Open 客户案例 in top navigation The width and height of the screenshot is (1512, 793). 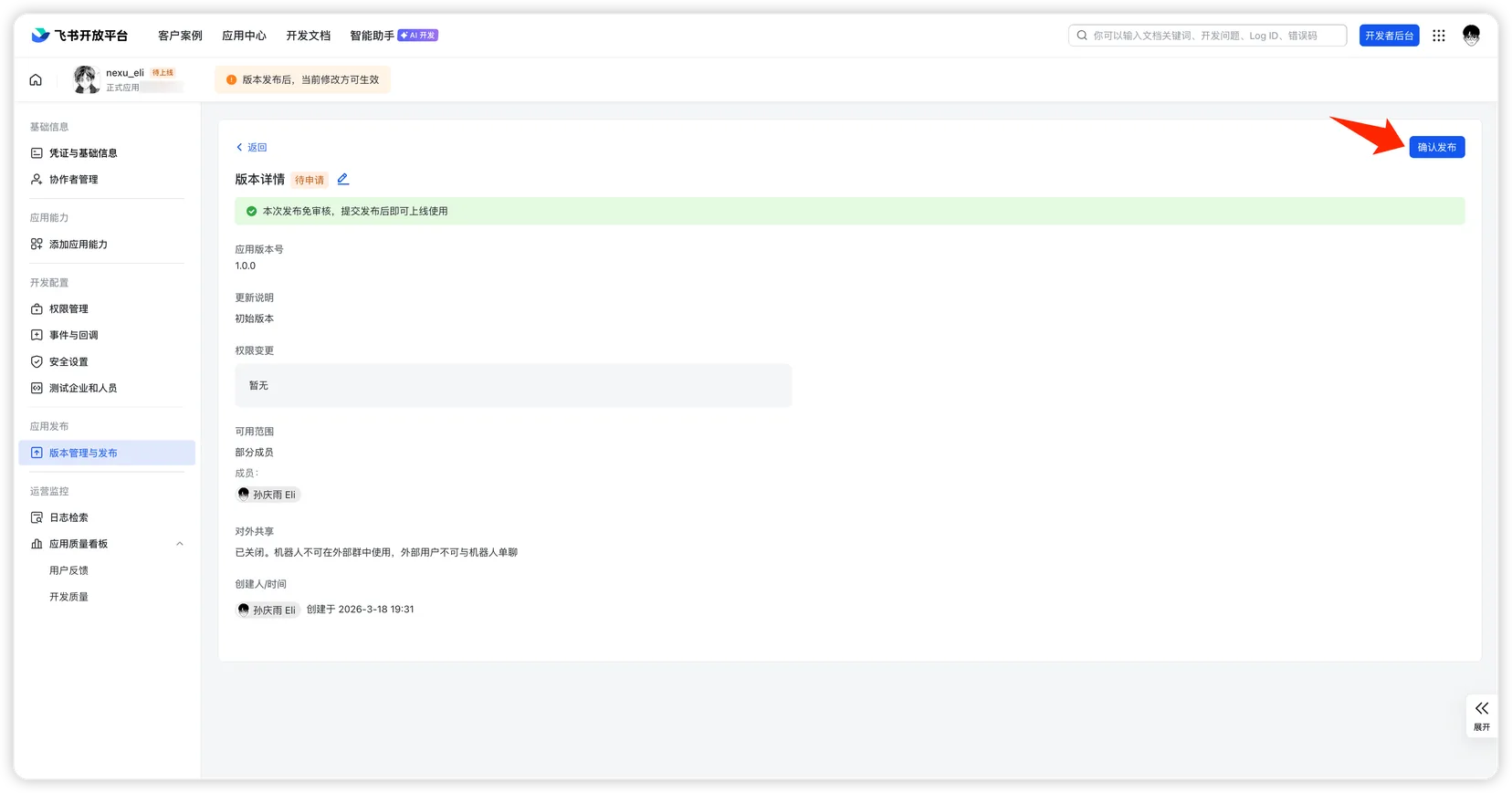(x=180, y=36)
